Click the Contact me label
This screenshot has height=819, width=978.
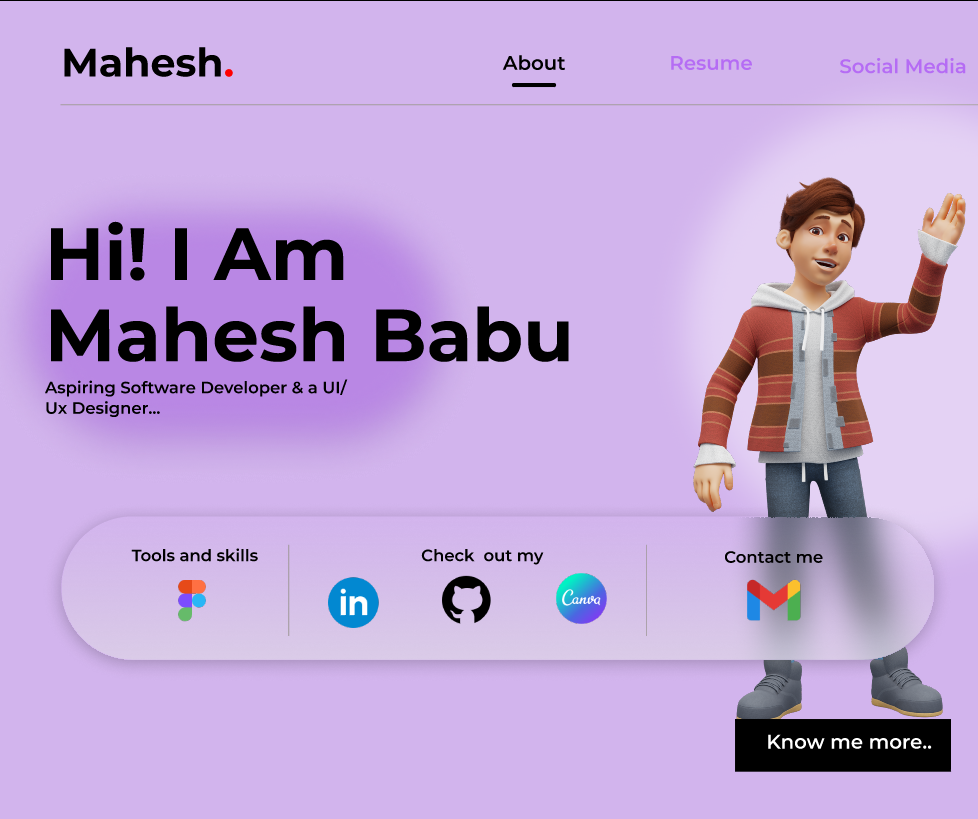tap(773, 557)
